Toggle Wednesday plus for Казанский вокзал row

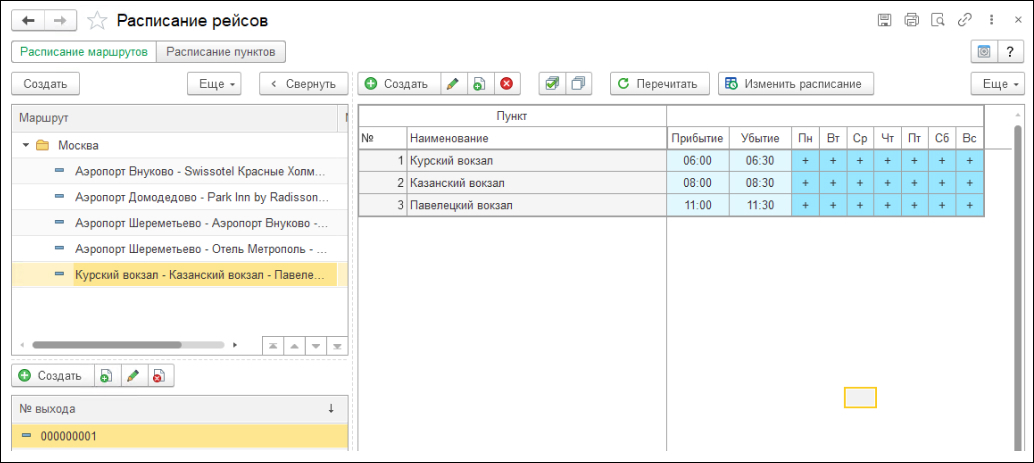tap(860, 183)
